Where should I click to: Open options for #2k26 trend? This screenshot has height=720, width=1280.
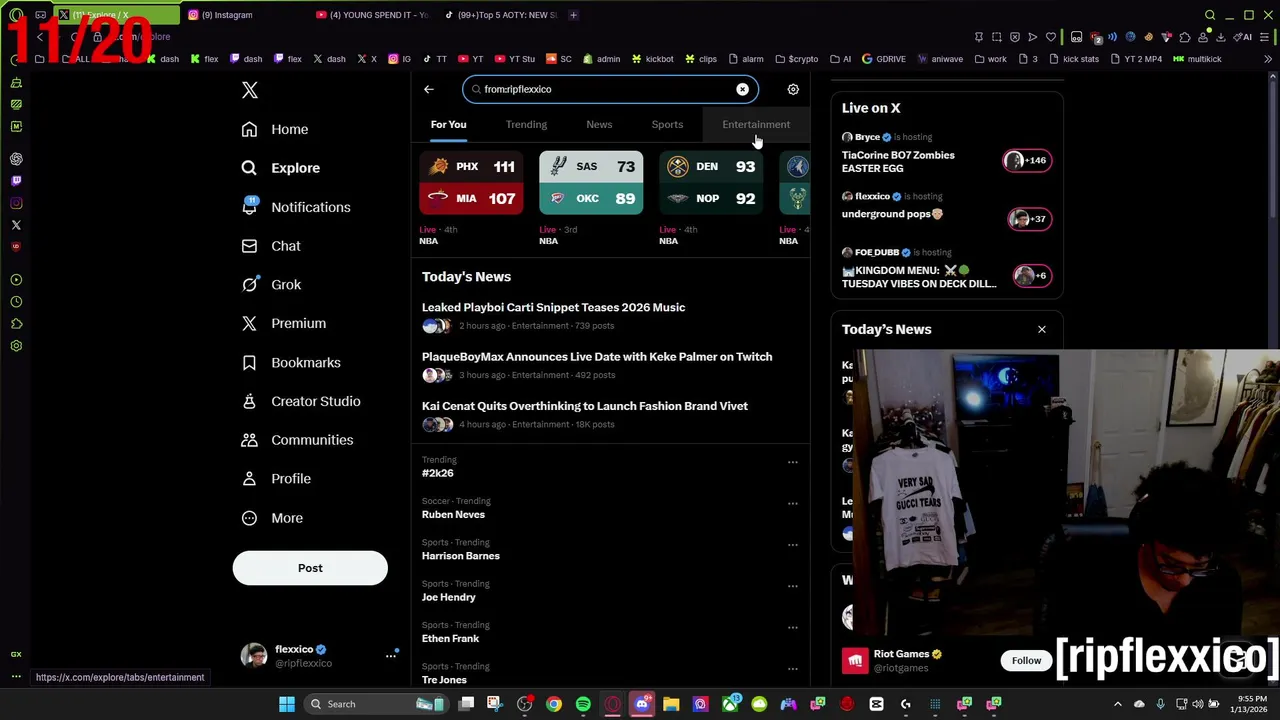792,462
